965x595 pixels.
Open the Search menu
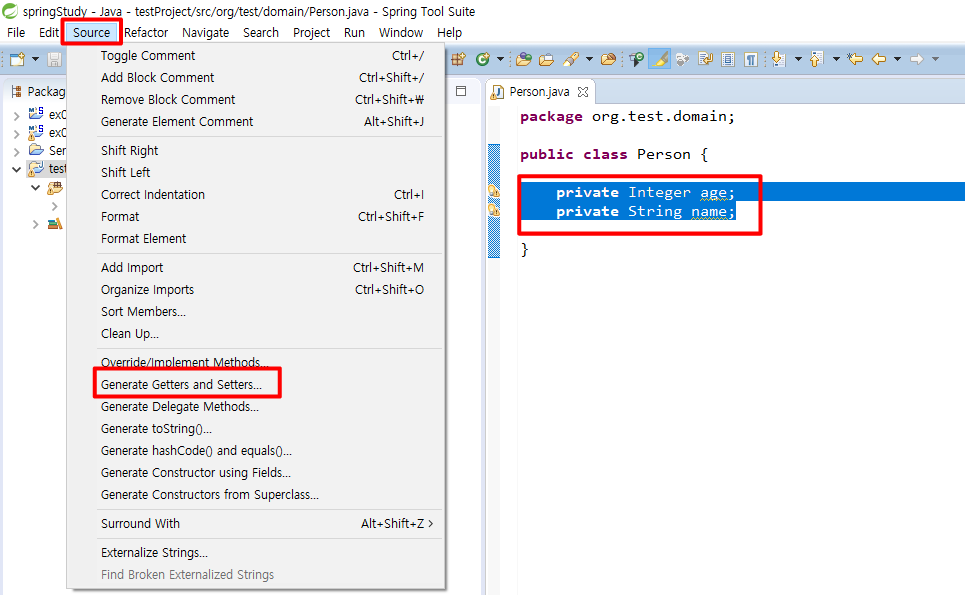[261, 33]
